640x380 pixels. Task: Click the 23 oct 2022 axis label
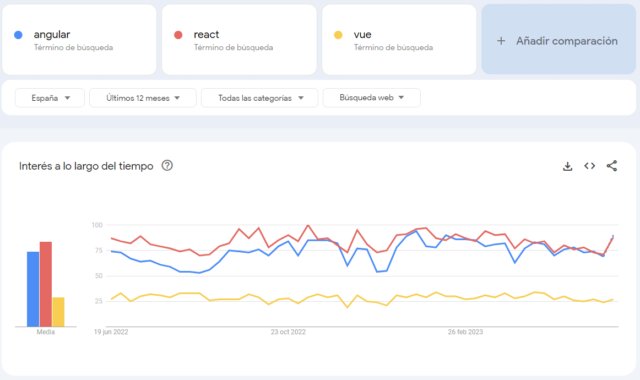coord(288,332)
